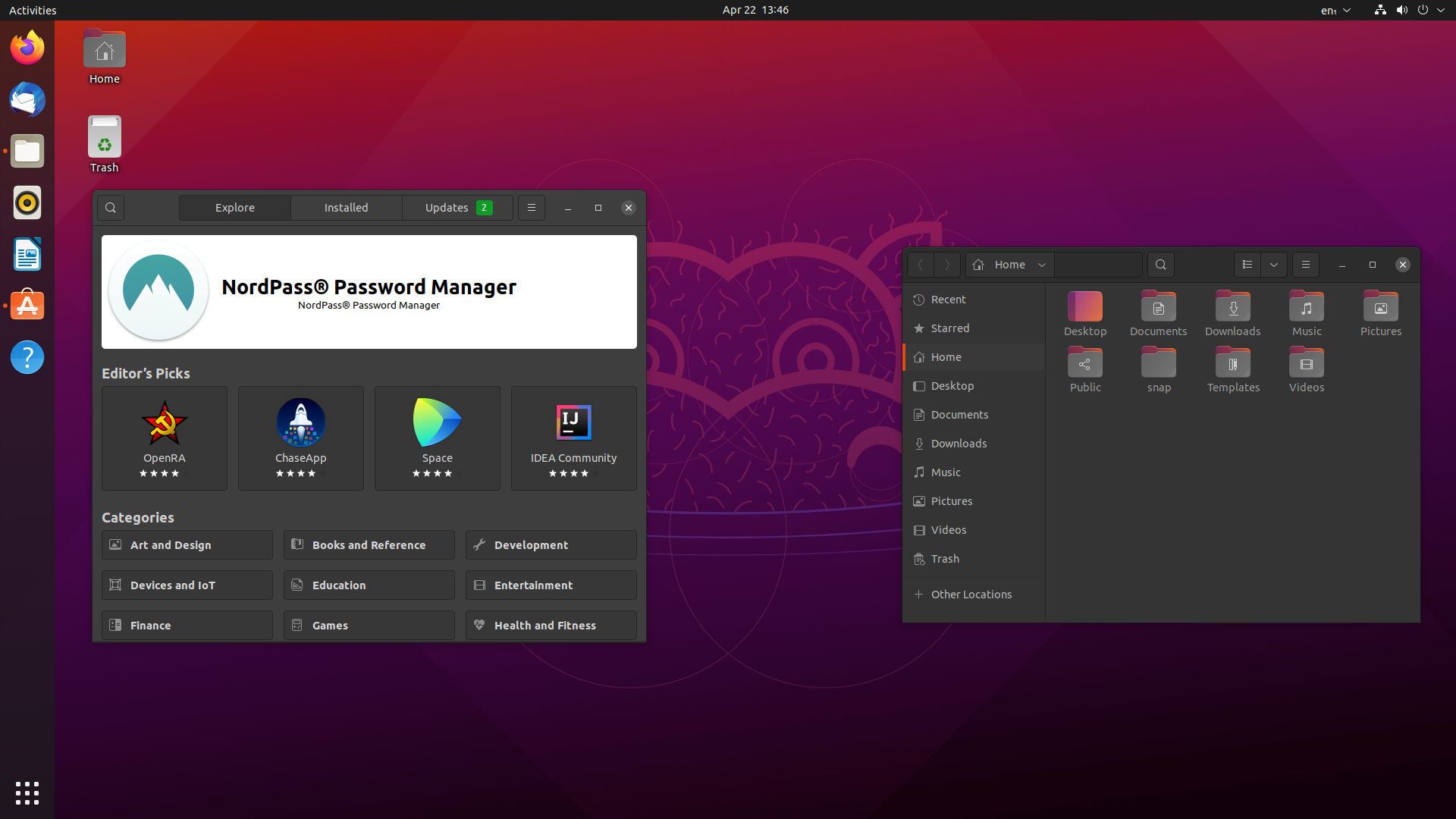Select Documents in Files sidebar
Image resolution: width=1456 pixels, height=819 pixels.
coord(974,415)
